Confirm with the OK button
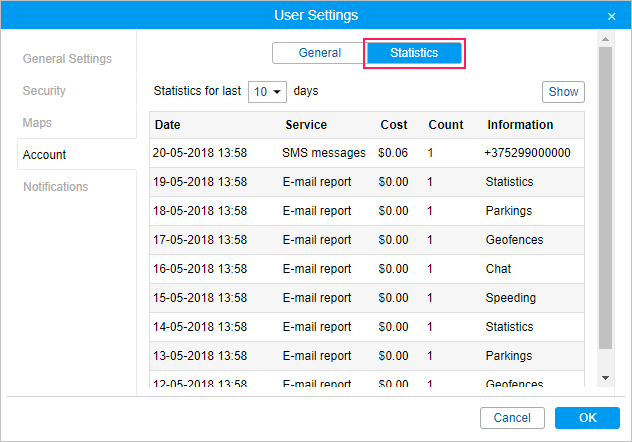632x442 pixels. (x=587, y=418)
